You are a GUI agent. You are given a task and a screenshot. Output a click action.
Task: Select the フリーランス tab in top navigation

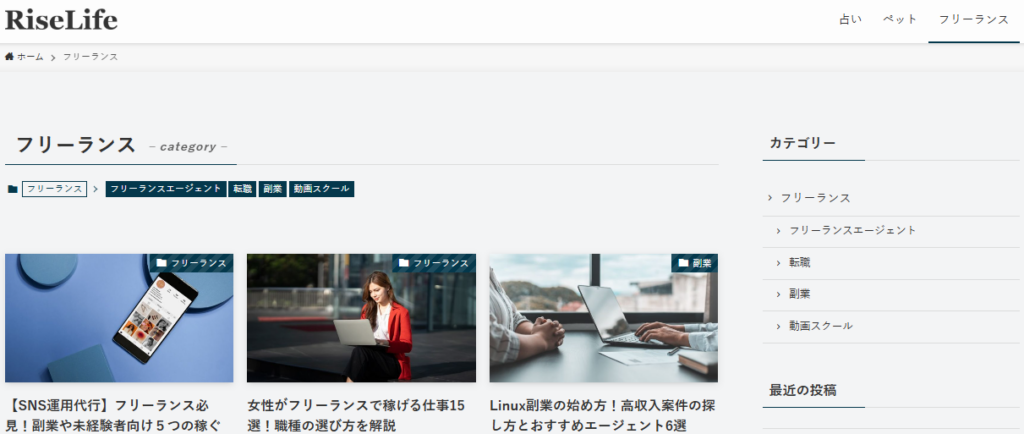(973, 20)
